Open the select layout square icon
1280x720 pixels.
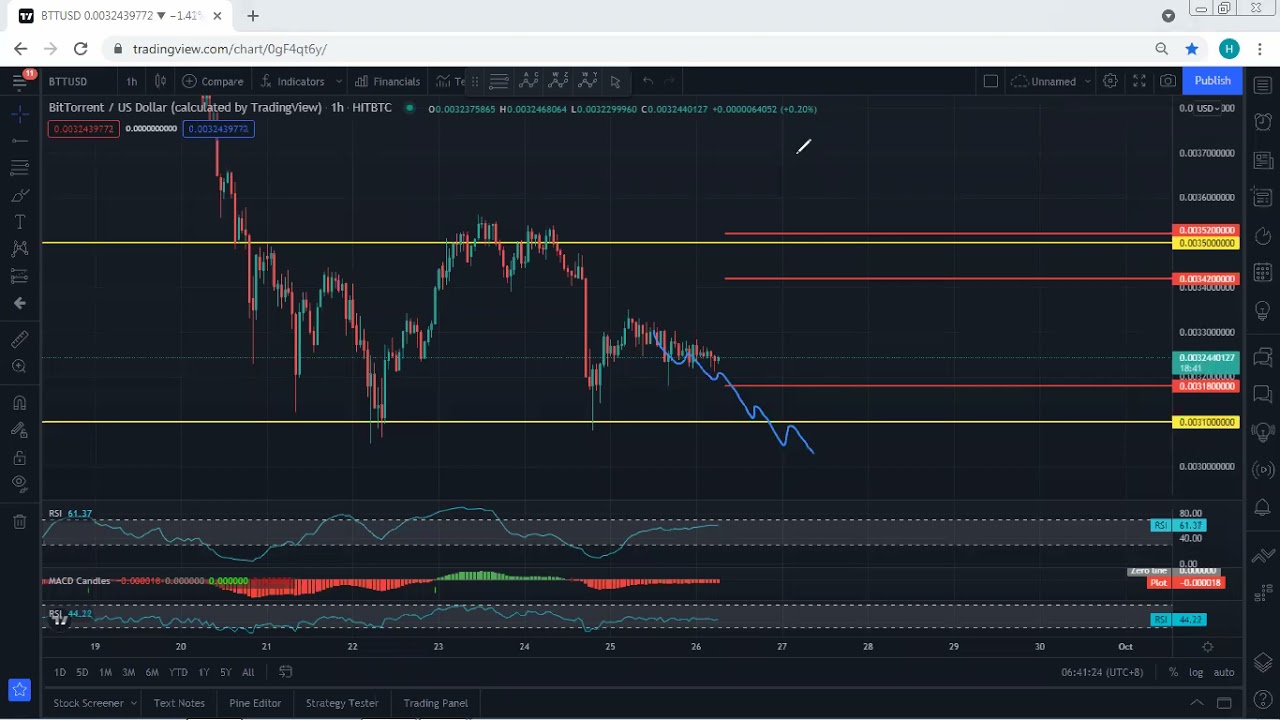tap(991, 81)
